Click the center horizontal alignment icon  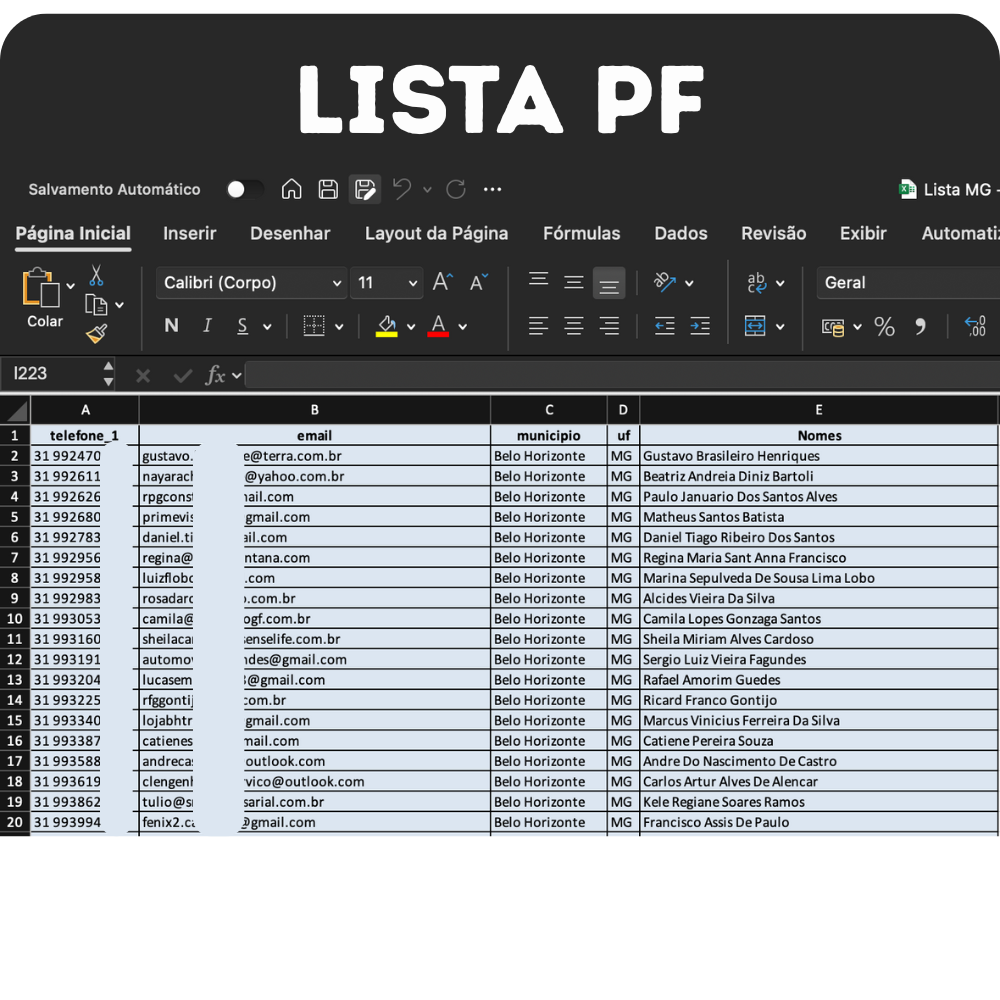(x=573, y=326)
